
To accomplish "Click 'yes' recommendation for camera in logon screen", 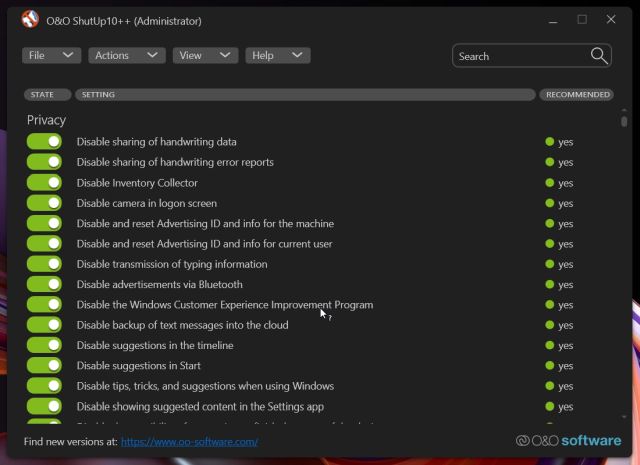I will pos(566,203).
